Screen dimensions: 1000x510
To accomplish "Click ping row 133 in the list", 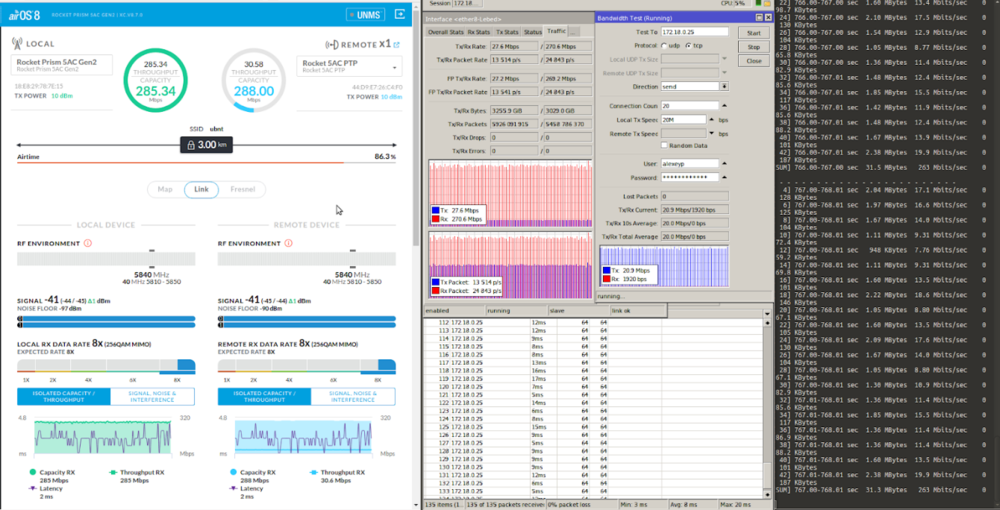I will click(593, 491).
